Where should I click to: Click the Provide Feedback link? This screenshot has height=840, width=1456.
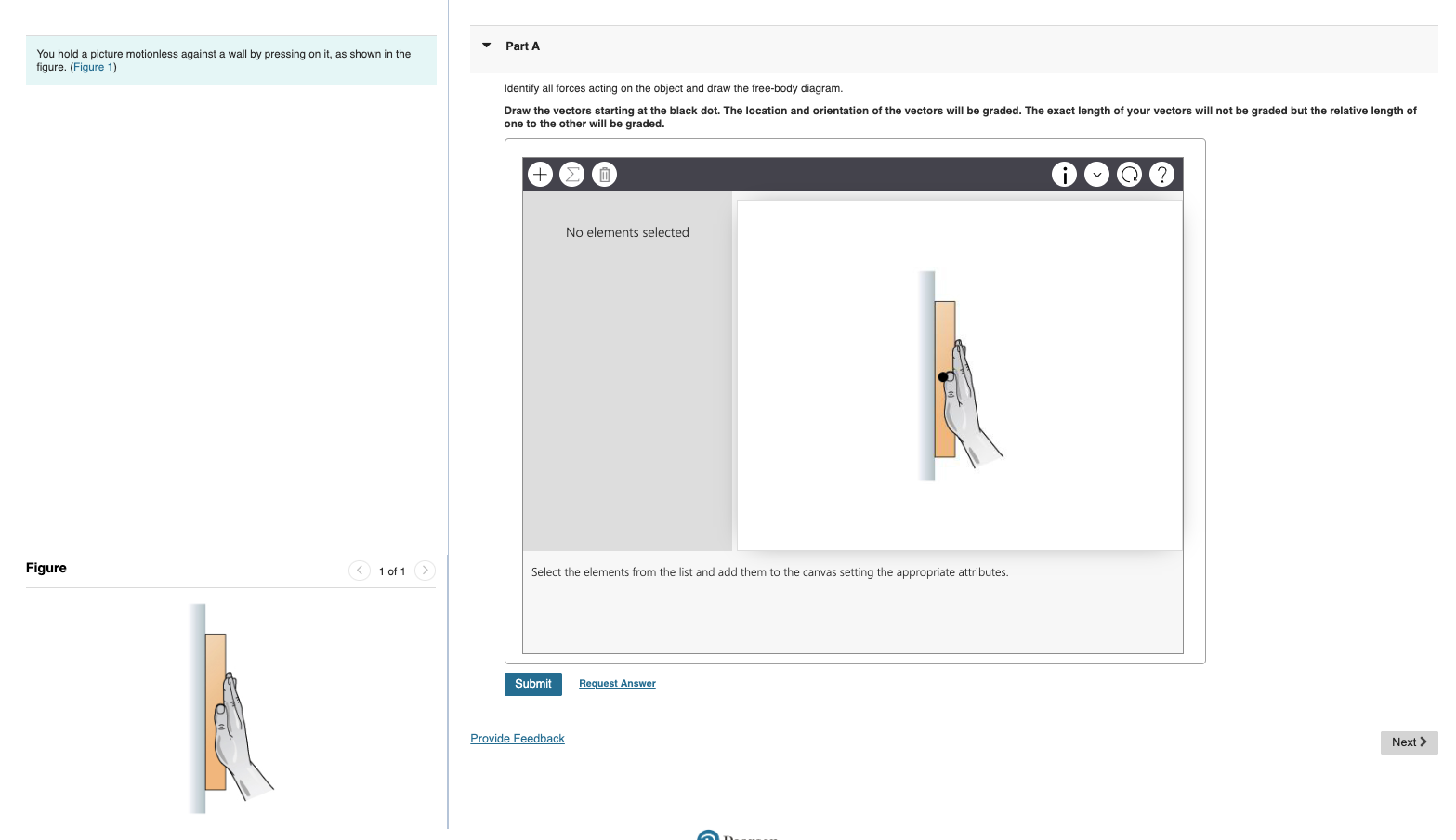click(x=517, y=738)
